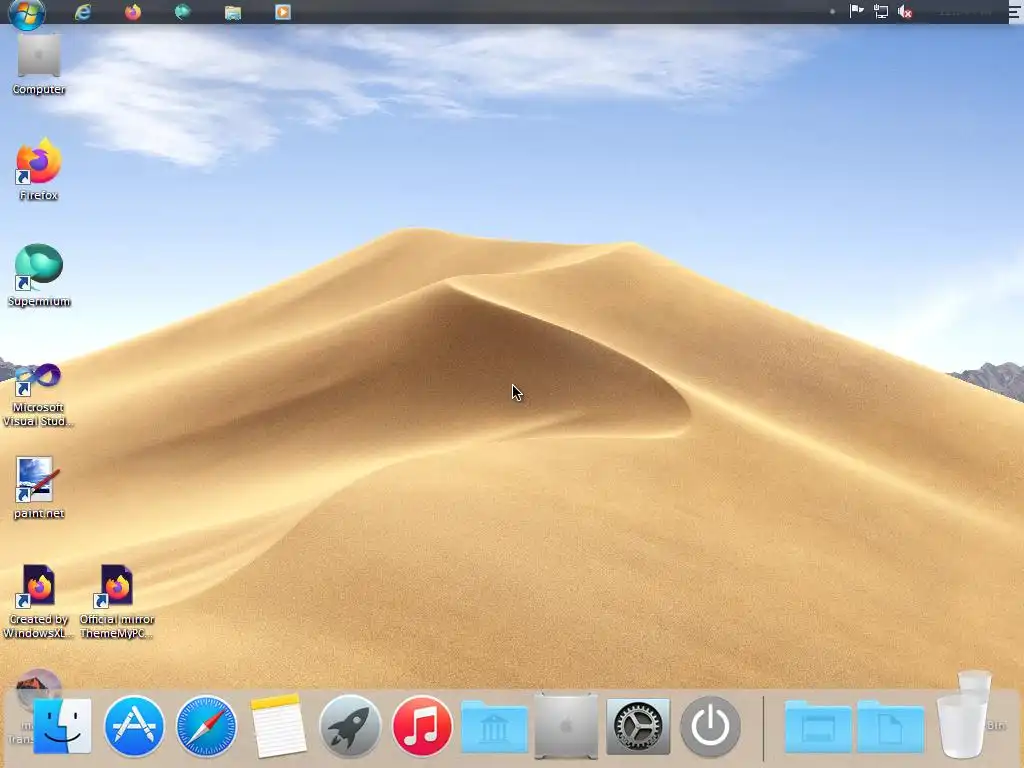Show hidden tray icons via dot
Viewport: 1024px width, 768px height.
coord(832,12)
